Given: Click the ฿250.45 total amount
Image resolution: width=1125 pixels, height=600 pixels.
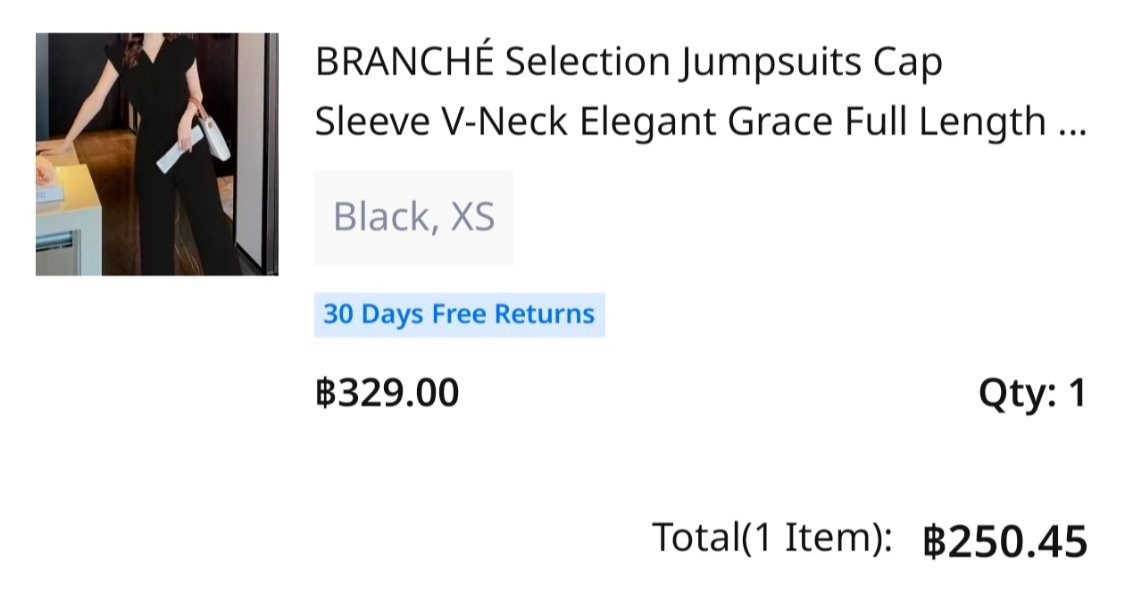Looking at the screenshot, I should pos(1004,542).
